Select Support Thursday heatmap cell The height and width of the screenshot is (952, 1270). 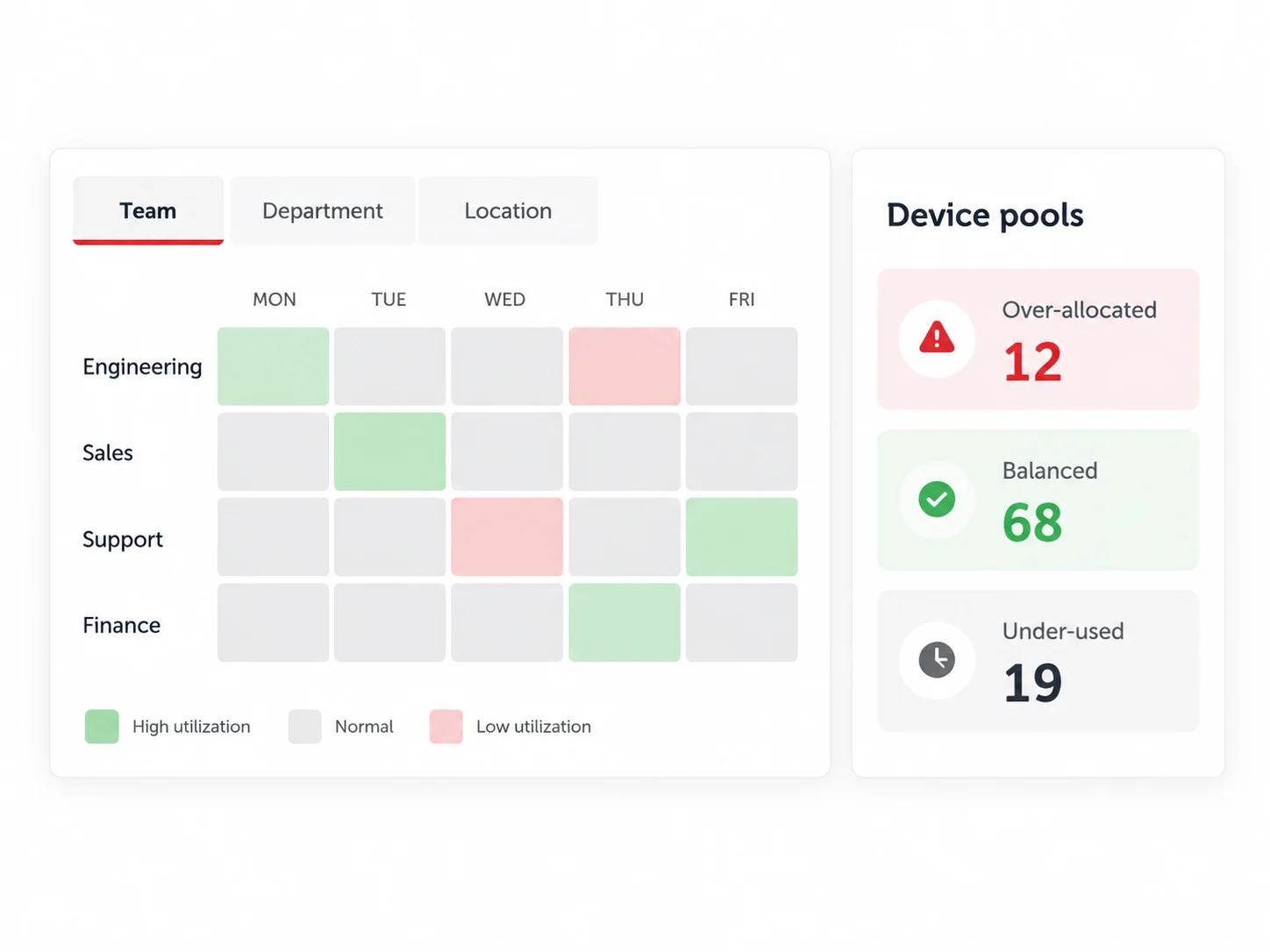click(624, 536)
